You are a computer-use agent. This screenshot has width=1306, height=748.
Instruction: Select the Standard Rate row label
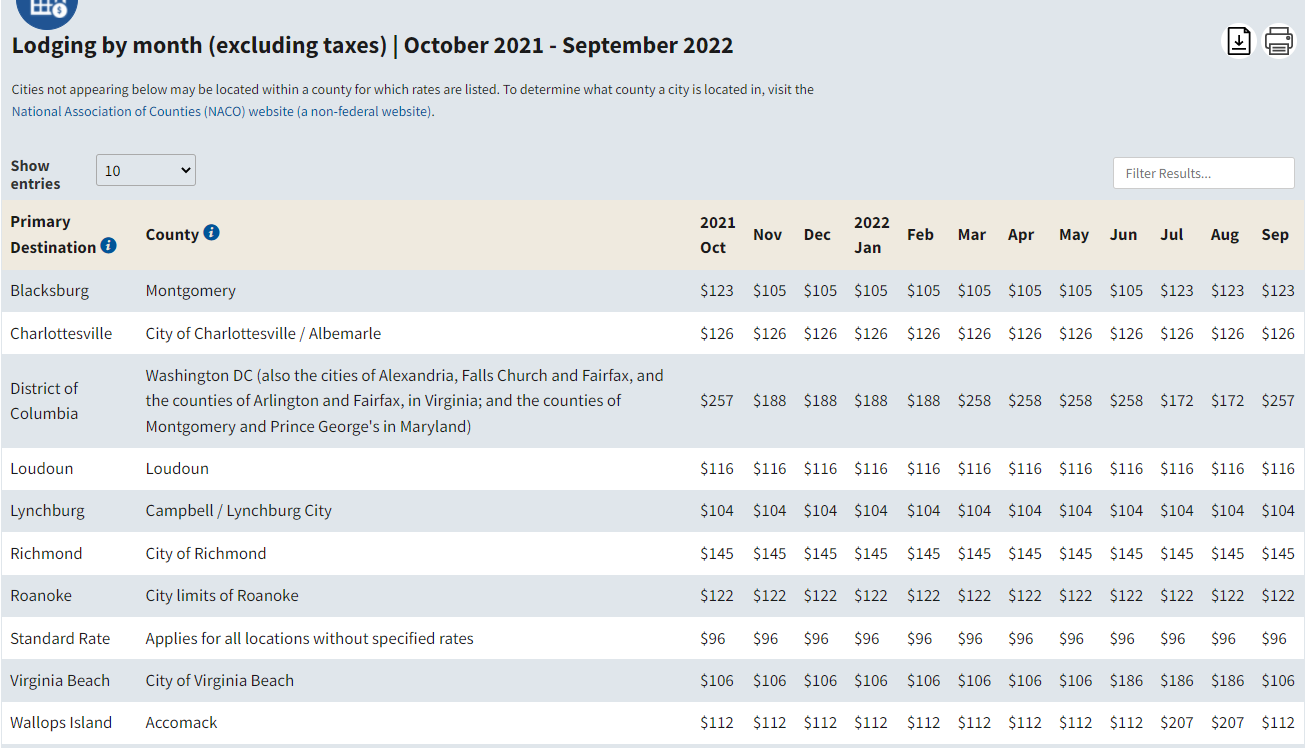click(x=60, y=638)
